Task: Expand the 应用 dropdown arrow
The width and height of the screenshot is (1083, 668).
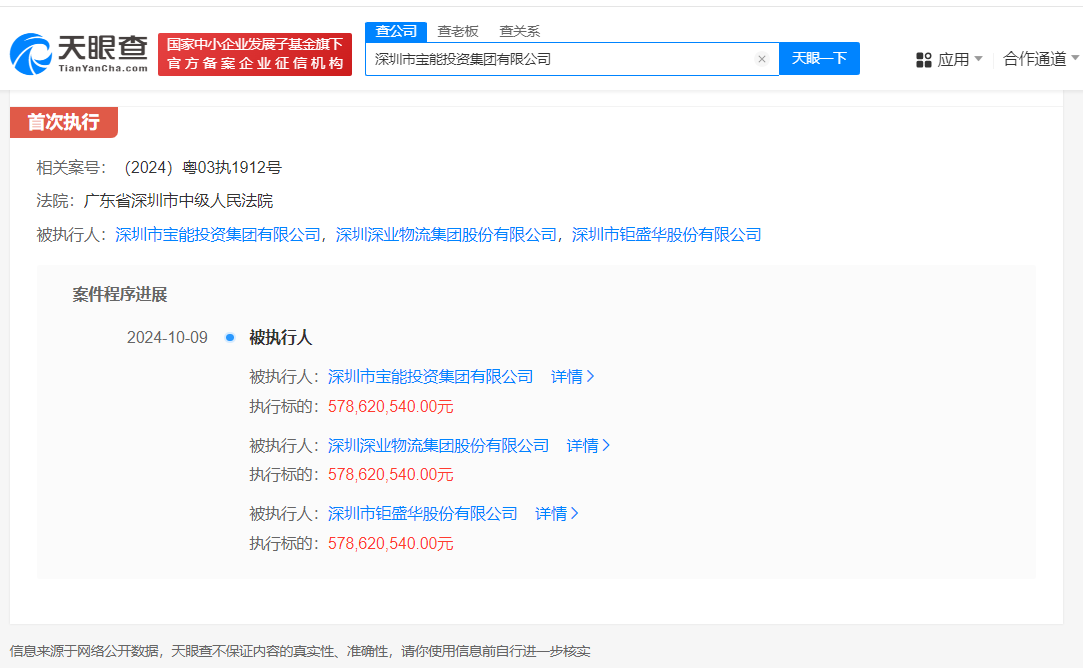Action: [978, 59]
